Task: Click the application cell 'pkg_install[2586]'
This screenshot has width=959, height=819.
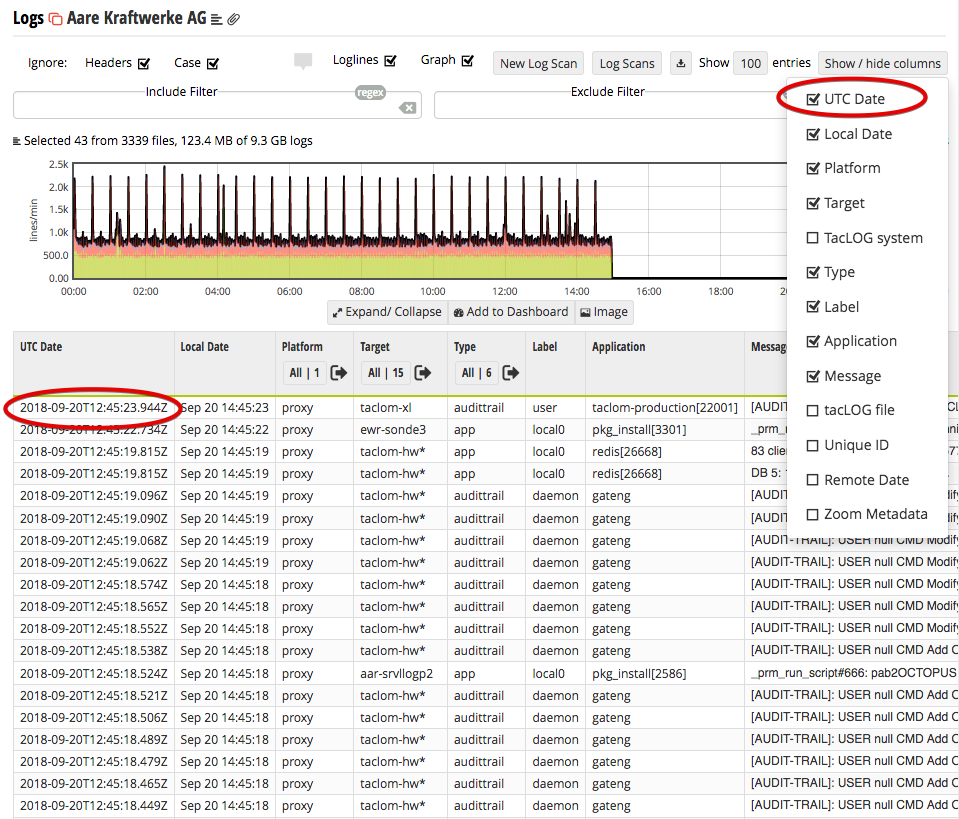Action: [639, 673]
